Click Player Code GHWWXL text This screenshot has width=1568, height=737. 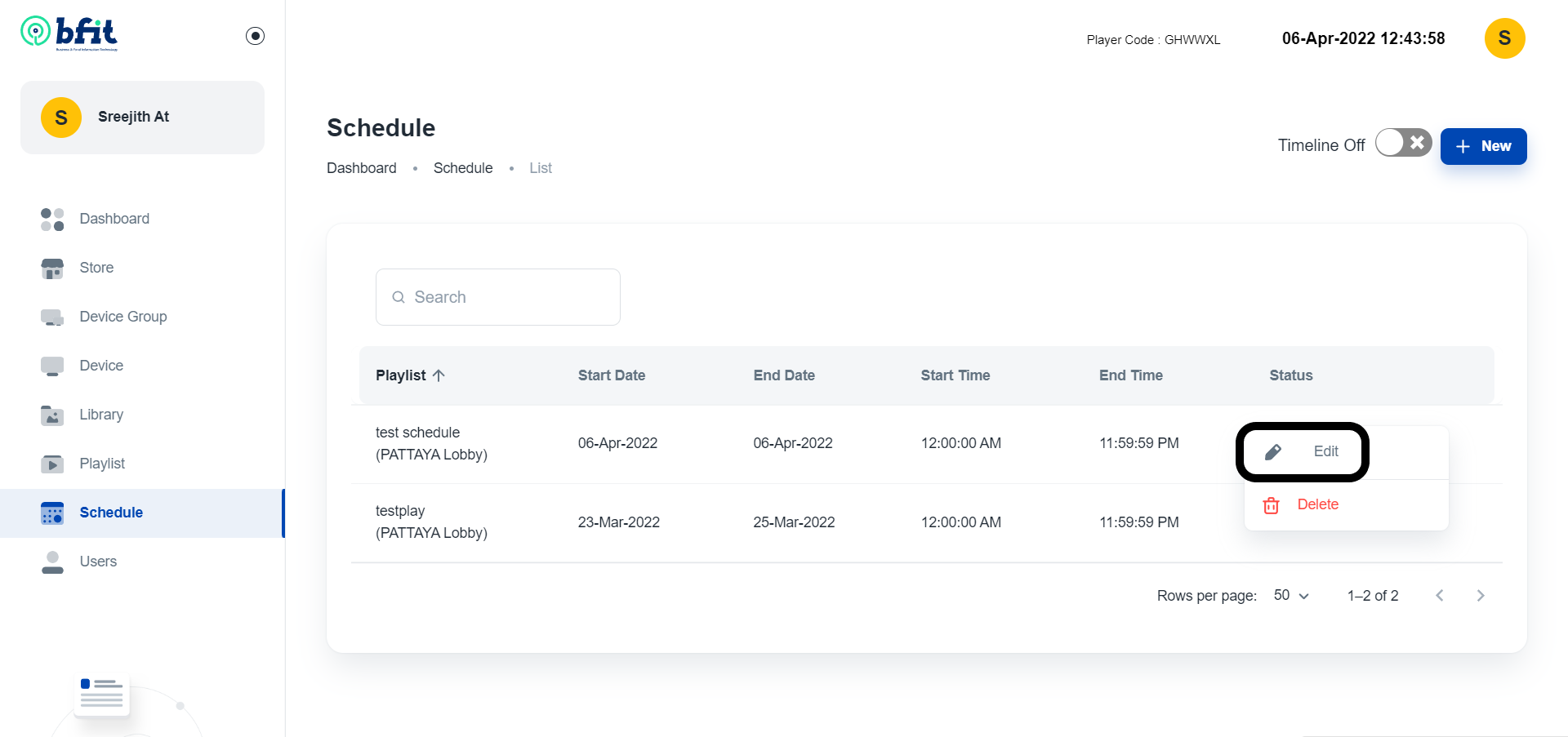tap(1153, 40)
